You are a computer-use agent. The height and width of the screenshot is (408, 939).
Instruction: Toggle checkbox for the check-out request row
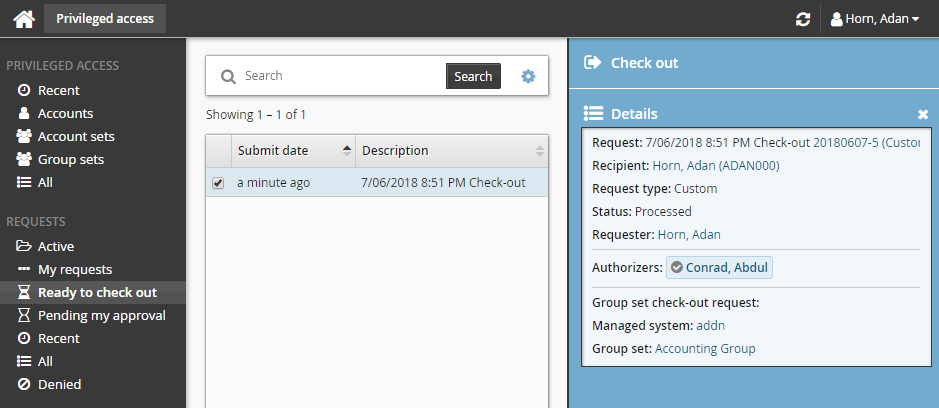218,183
